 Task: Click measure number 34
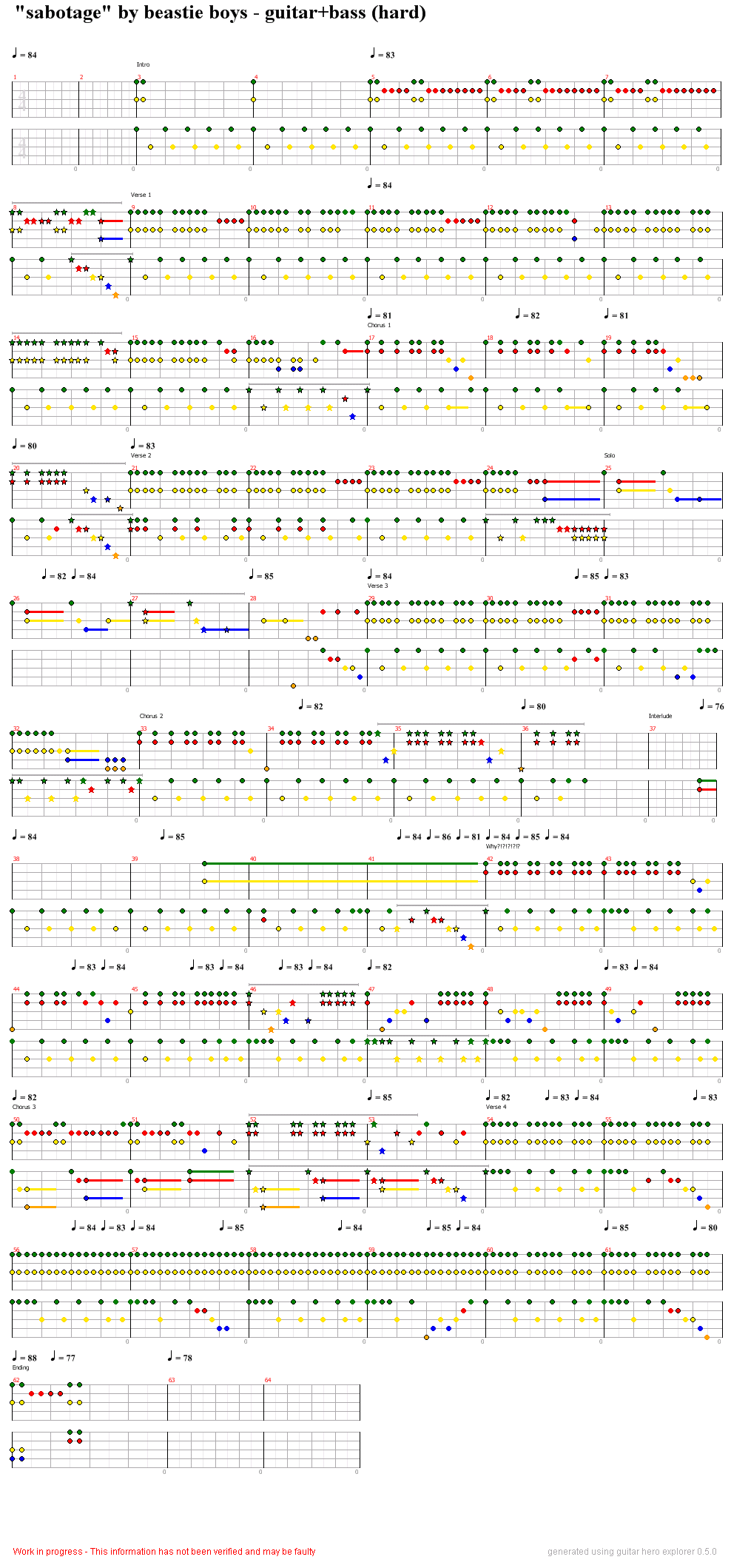click(x=271, y=728)
